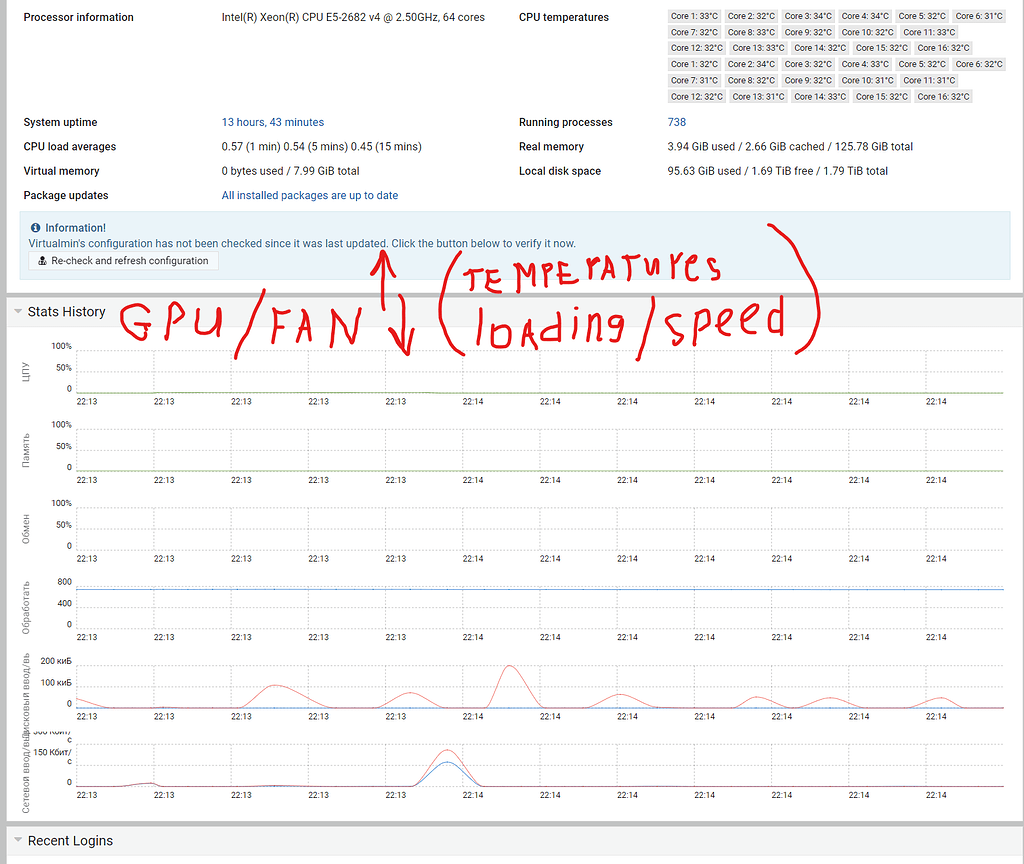Select the Core 1: 33°C temperature badge
Screen dimensions: 1024x864
pyautogui.click(x=694, y=16)
